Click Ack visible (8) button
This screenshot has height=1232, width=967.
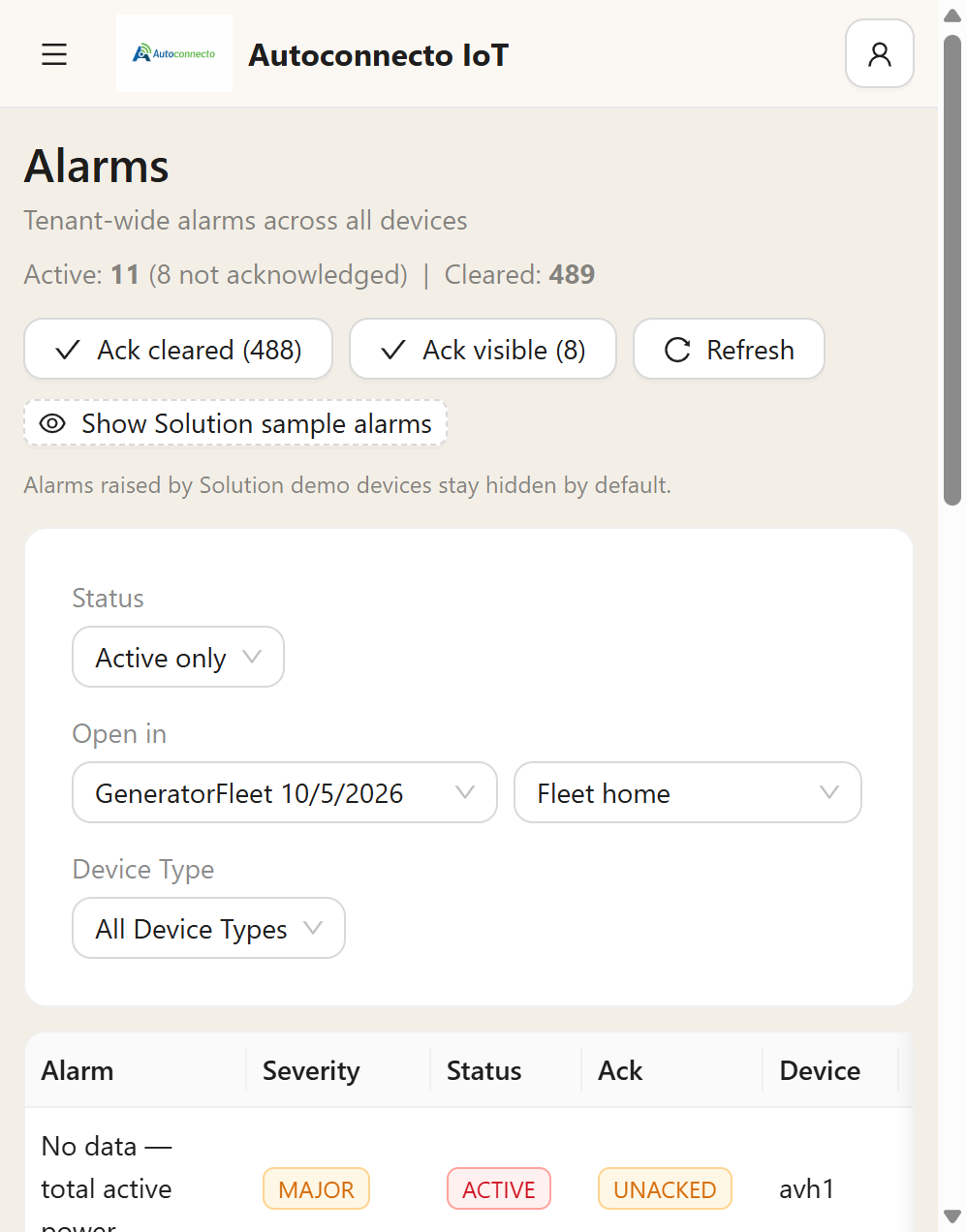coord(483,349)
